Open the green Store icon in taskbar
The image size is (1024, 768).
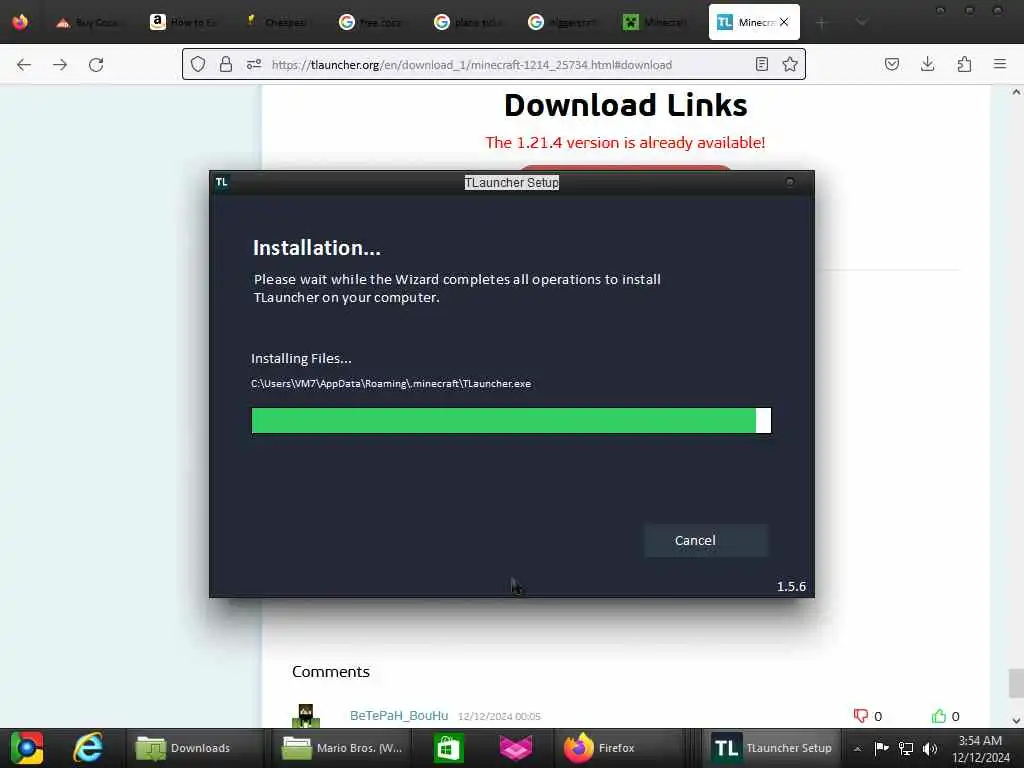pyautogui.click(x=449, y=748)
